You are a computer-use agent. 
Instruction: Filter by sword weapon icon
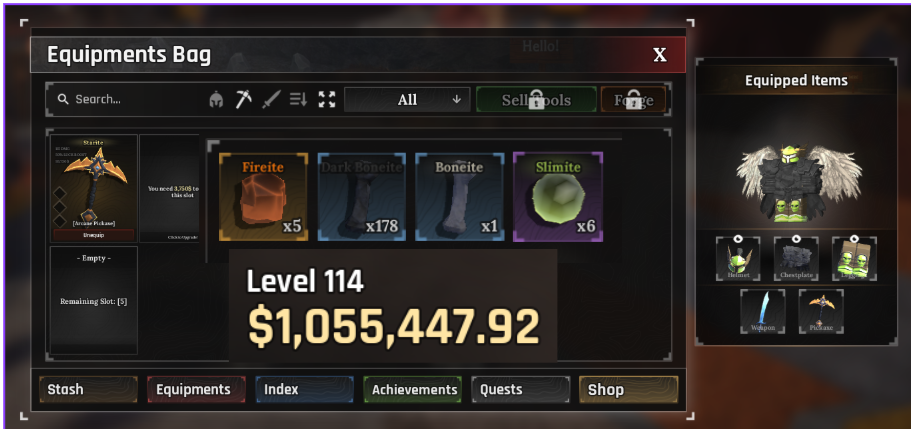(271, 99)
